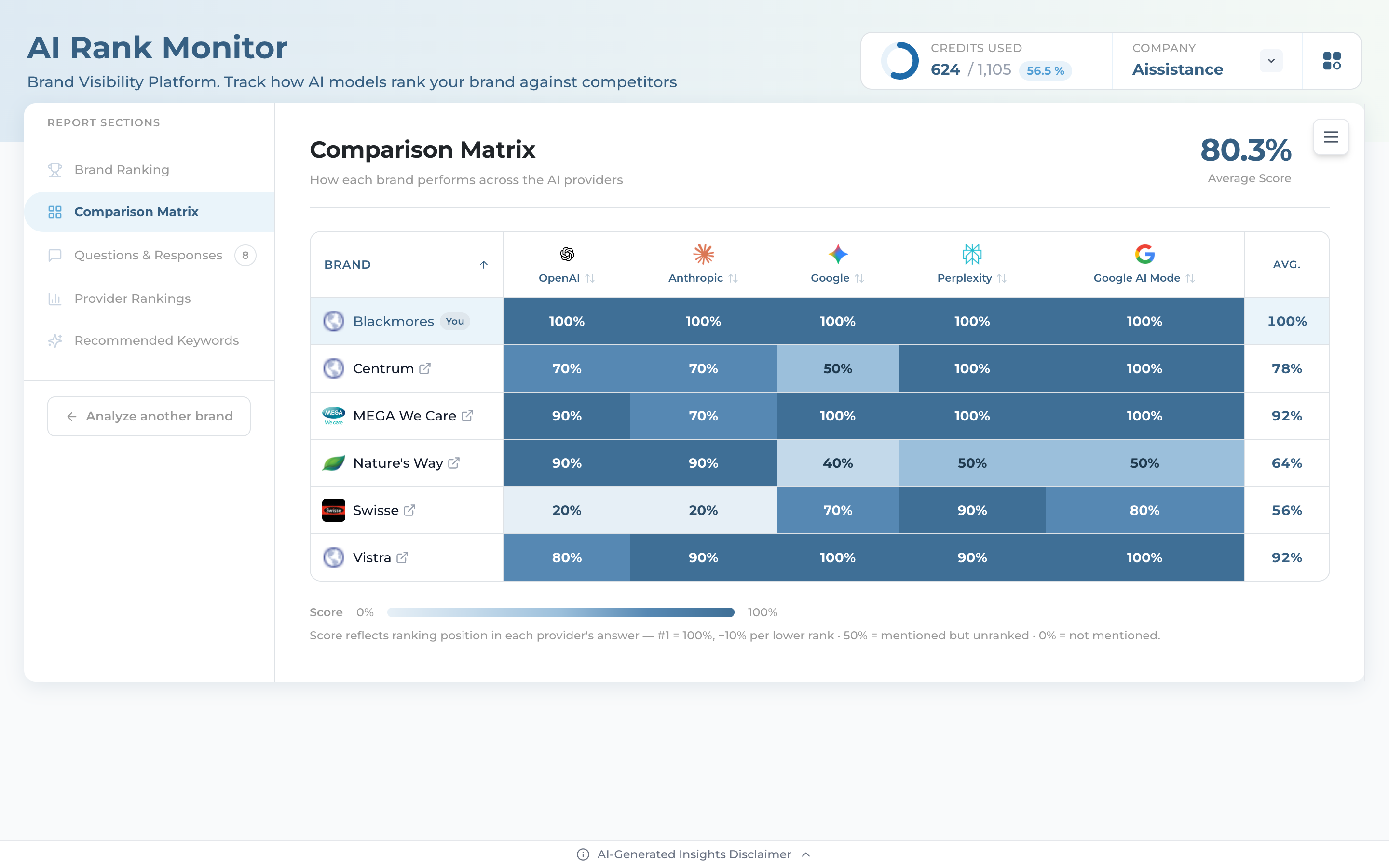Click the Blackmores globe logo
Viewport: 1389px width, 868px height.
point(333,322)
